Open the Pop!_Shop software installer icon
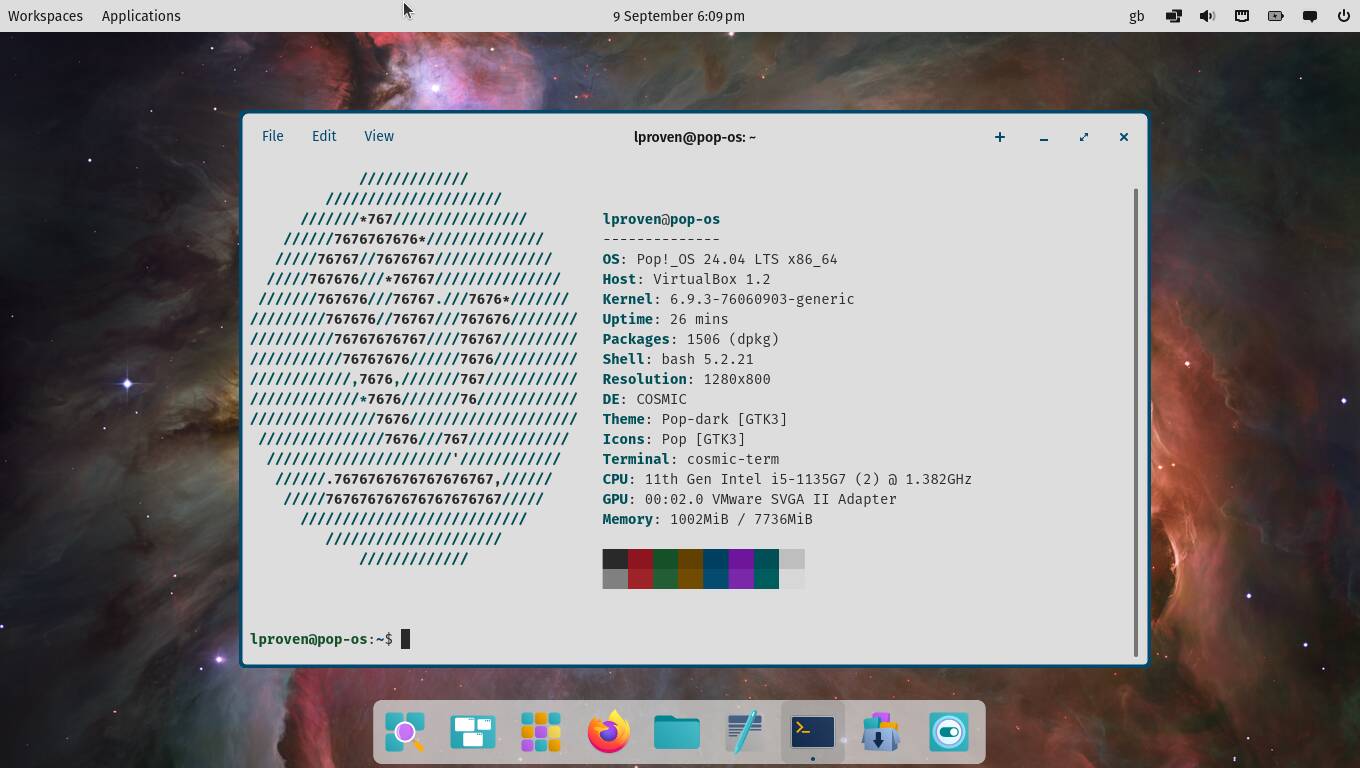Image resolution: width=1360 pixels, height=768 pixels. pos(880,732)
